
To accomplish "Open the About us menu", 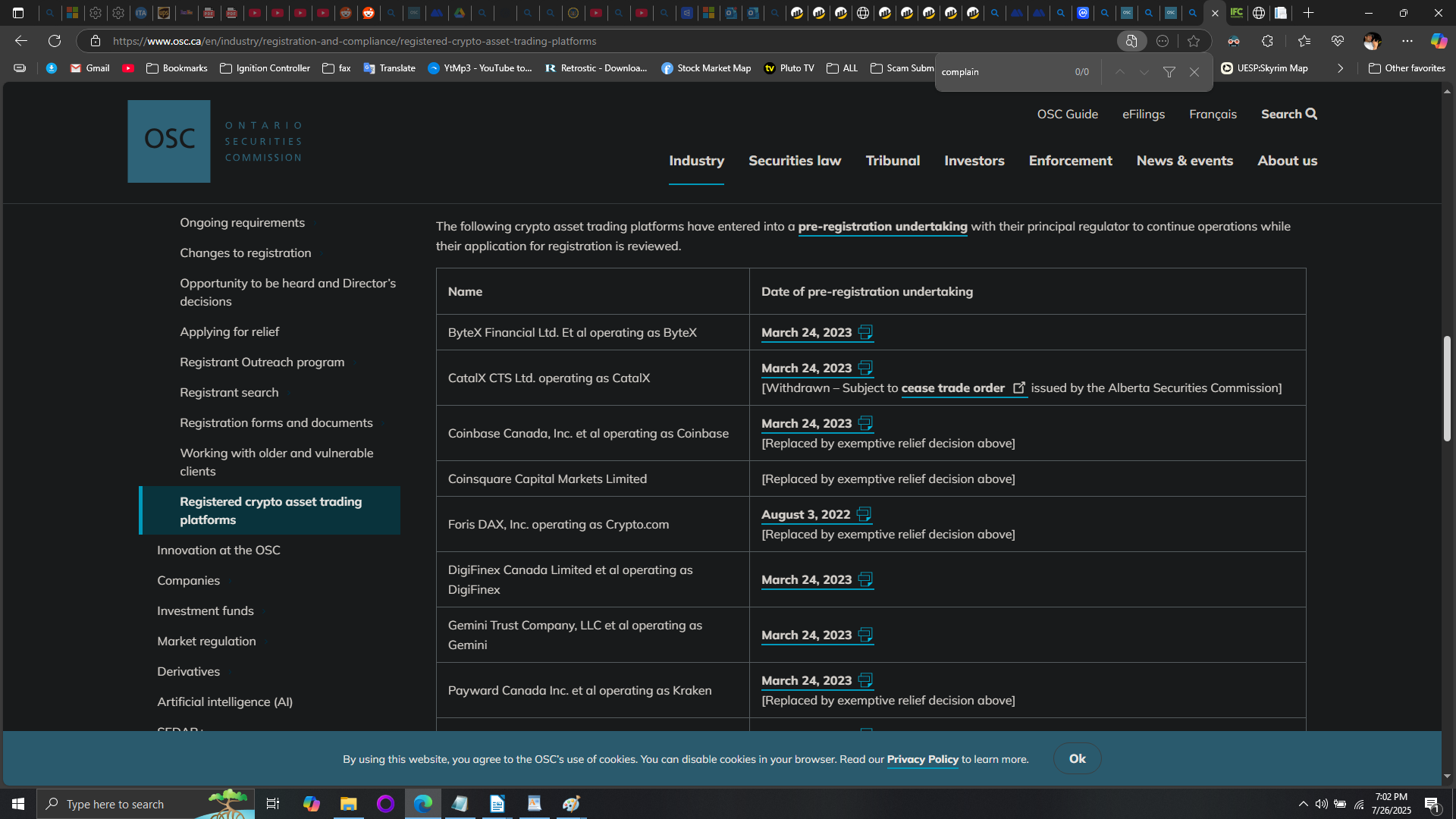I will click(x=1287, y=161).
